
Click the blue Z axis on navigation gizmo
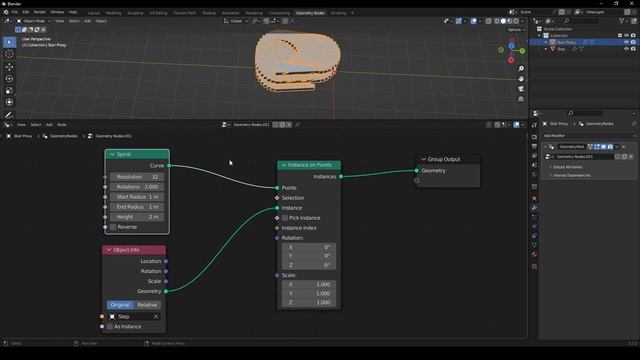511,46
